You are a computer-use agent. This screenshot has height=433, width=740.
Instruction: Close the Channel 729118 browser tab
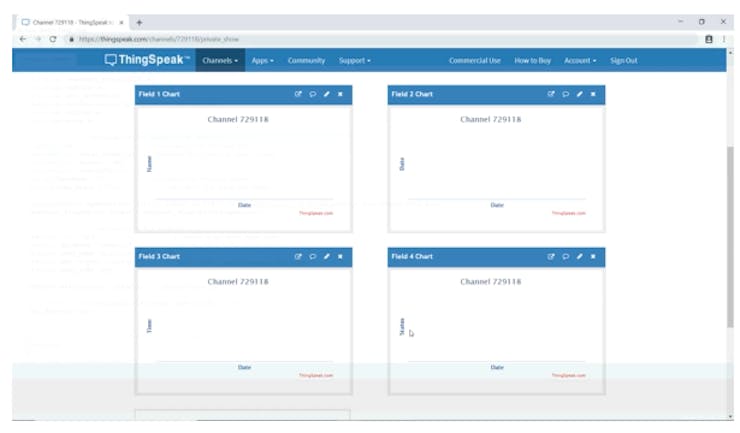click(x=121, y=22)
